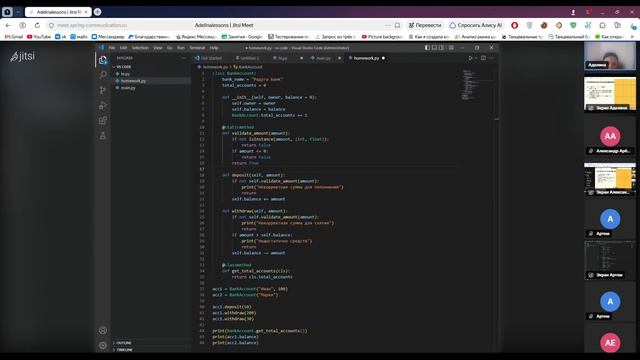Open main.py in the Explorer tree

coord(150,88)
